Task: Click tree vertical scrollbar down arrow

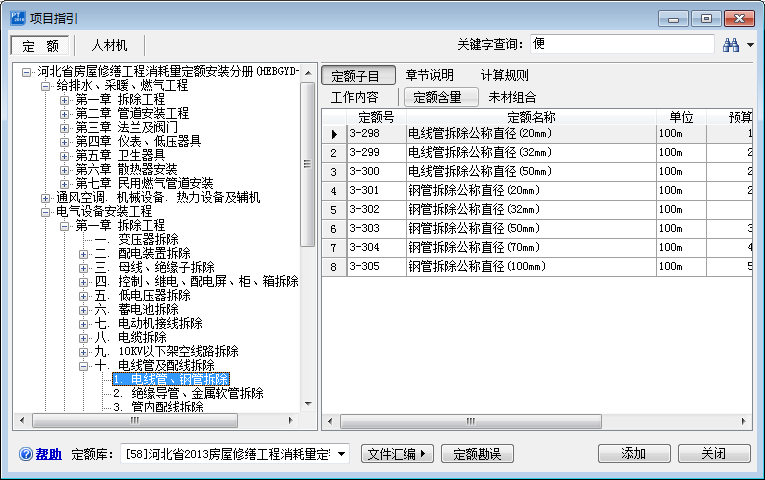Action: pyautogui.click(x=308, y=404)
